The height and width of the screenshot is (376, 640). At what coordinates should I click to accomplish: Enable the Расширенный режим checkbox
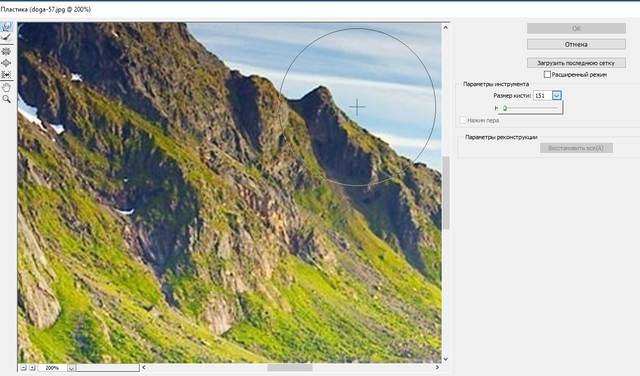pos(547,74)
